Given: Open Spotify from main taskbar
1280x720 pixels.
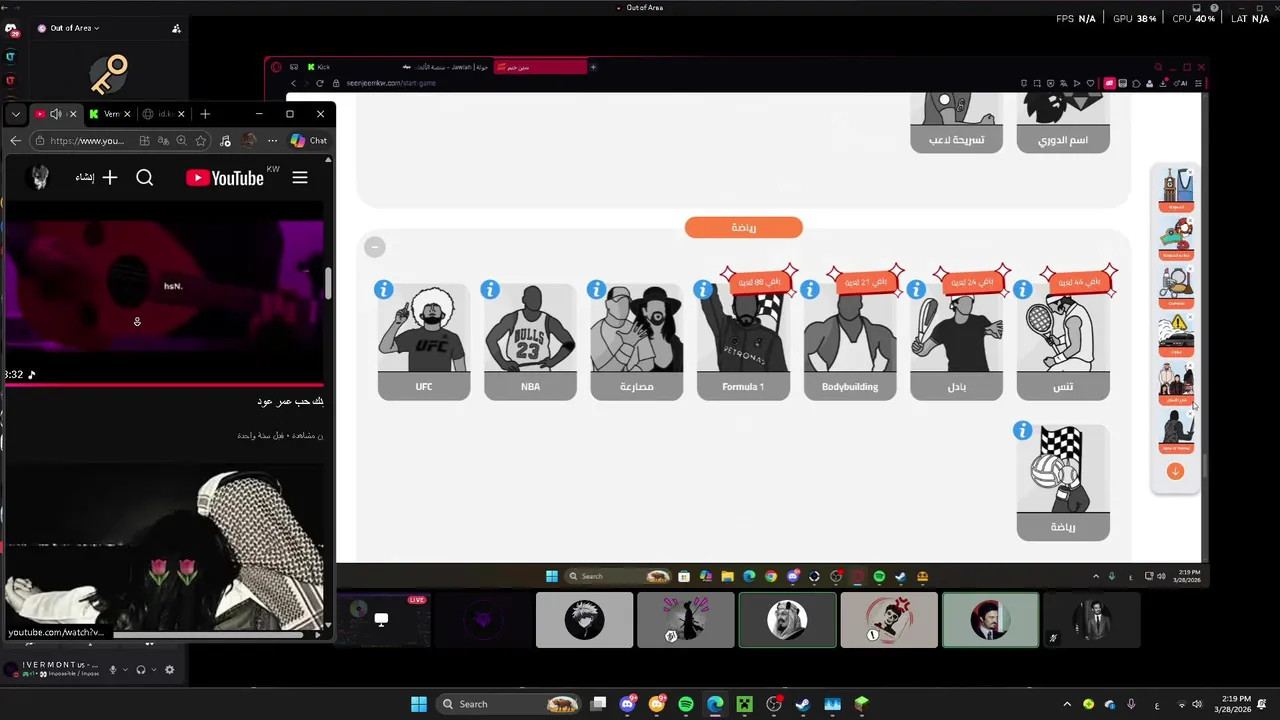Looking at the screenshot, I should [686, 704].
